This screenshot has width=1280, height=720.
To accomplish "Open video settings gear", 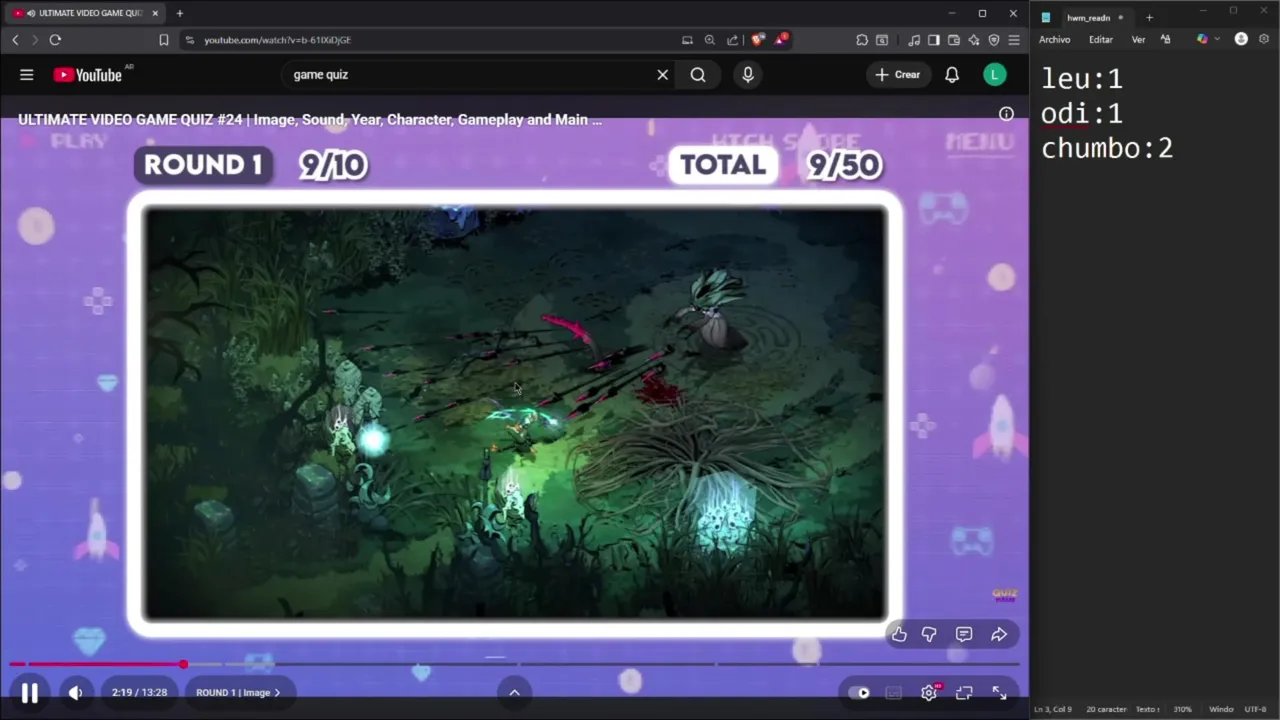I will tap(929, 692).
